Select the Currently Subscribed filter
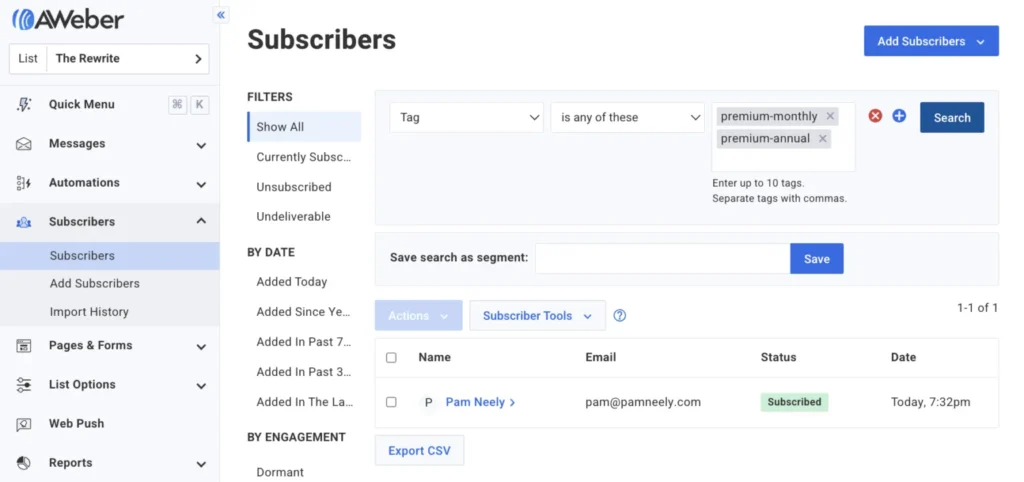This screenshot has width=1024, height=482. point(304,157)
